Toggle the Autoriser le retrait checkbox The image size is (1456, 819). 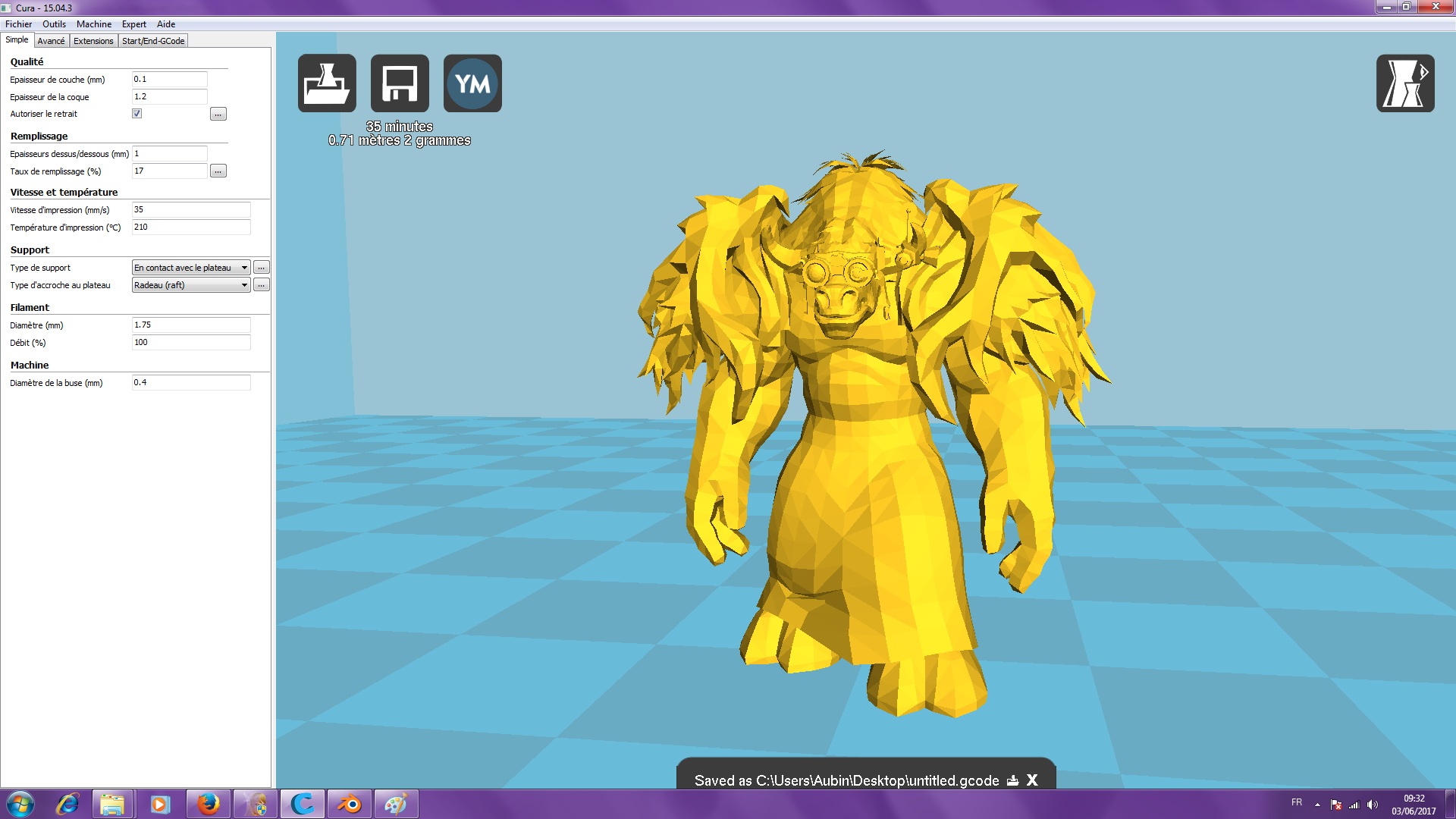137,114
